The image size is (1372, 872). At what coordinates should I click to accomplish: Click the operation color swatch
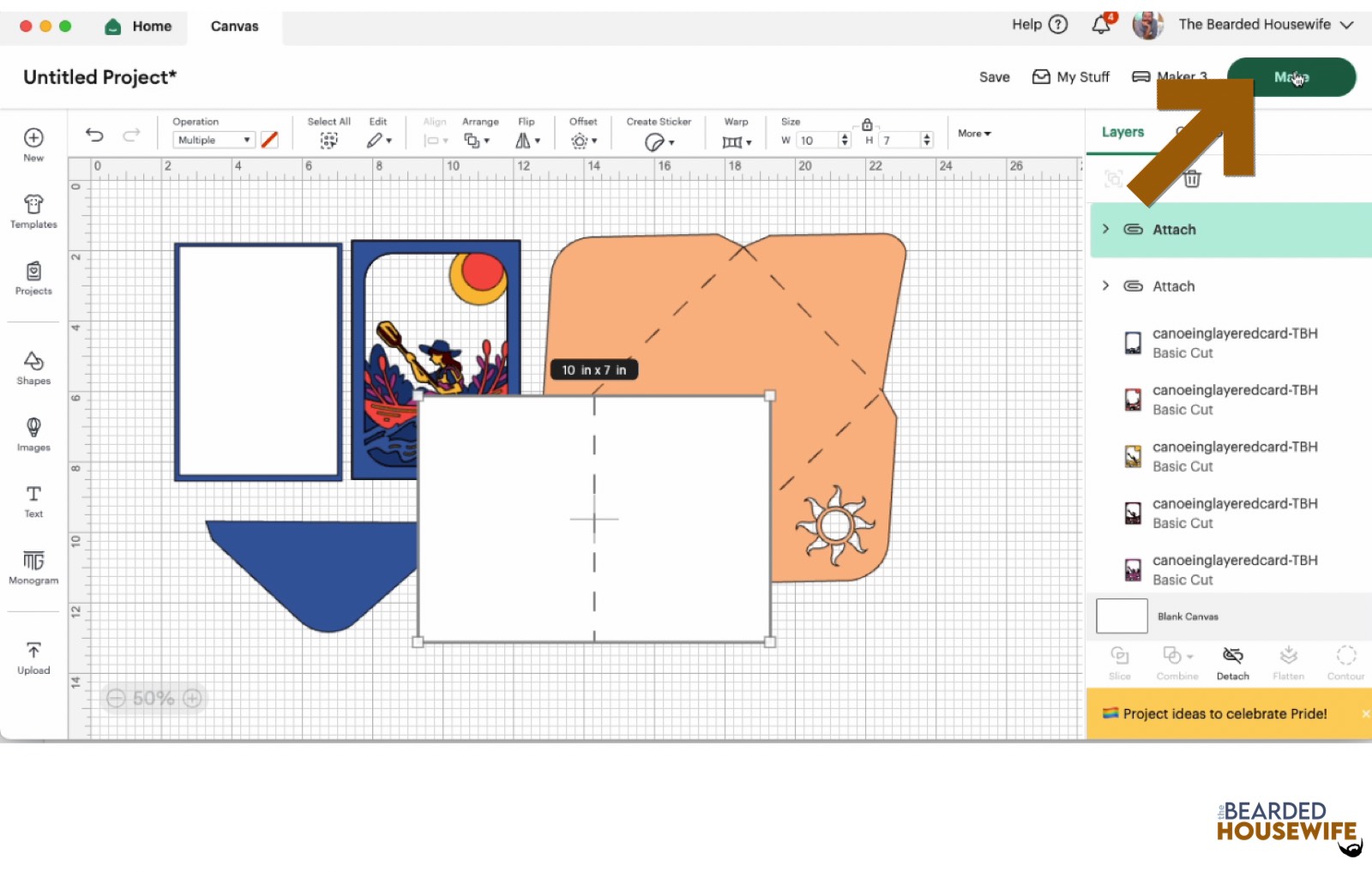click(269, 140)
